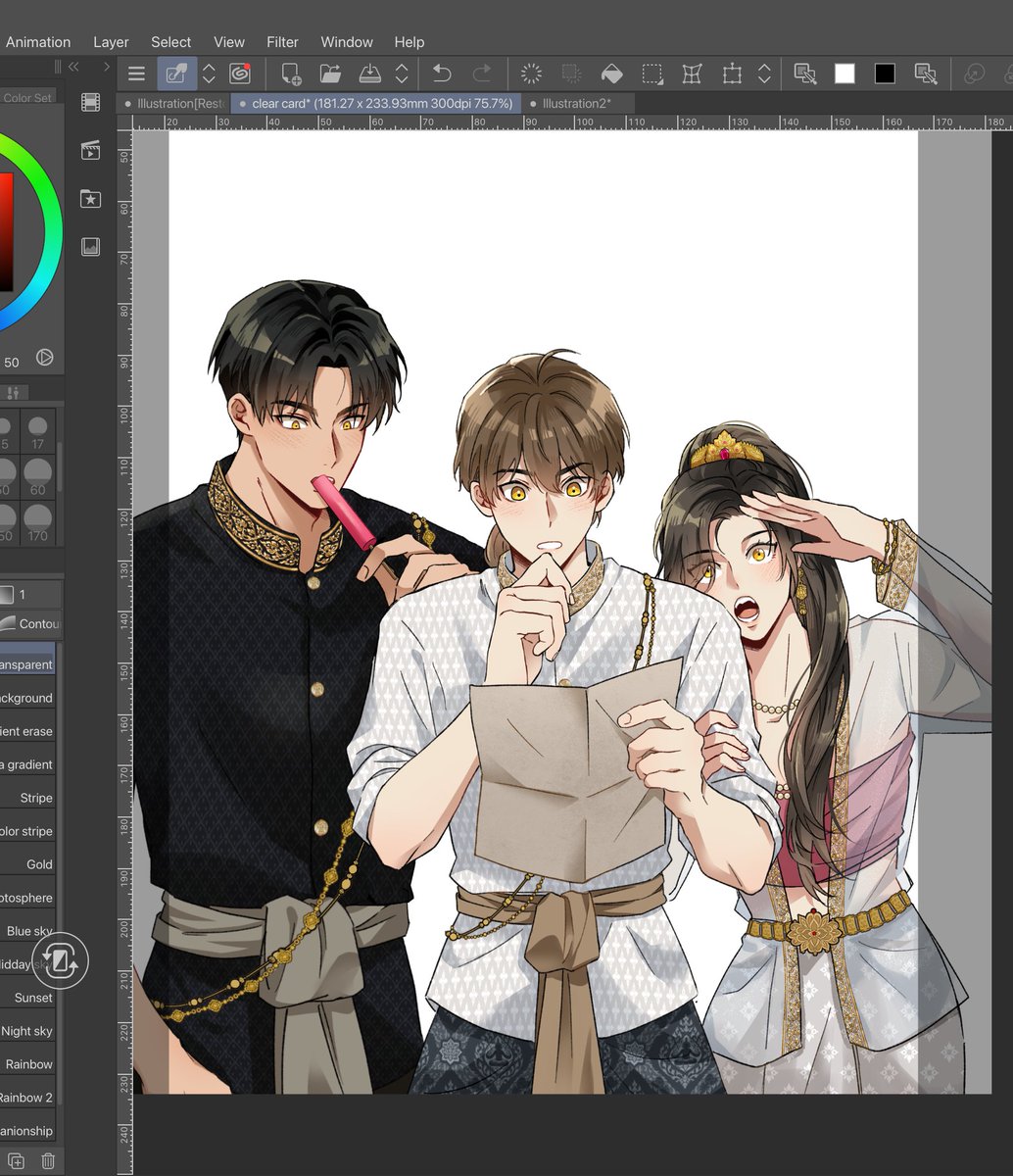Screen dimensions: 1013x1176
Task: Select the Sunset gradient set
Action: (x=30, y=998)
